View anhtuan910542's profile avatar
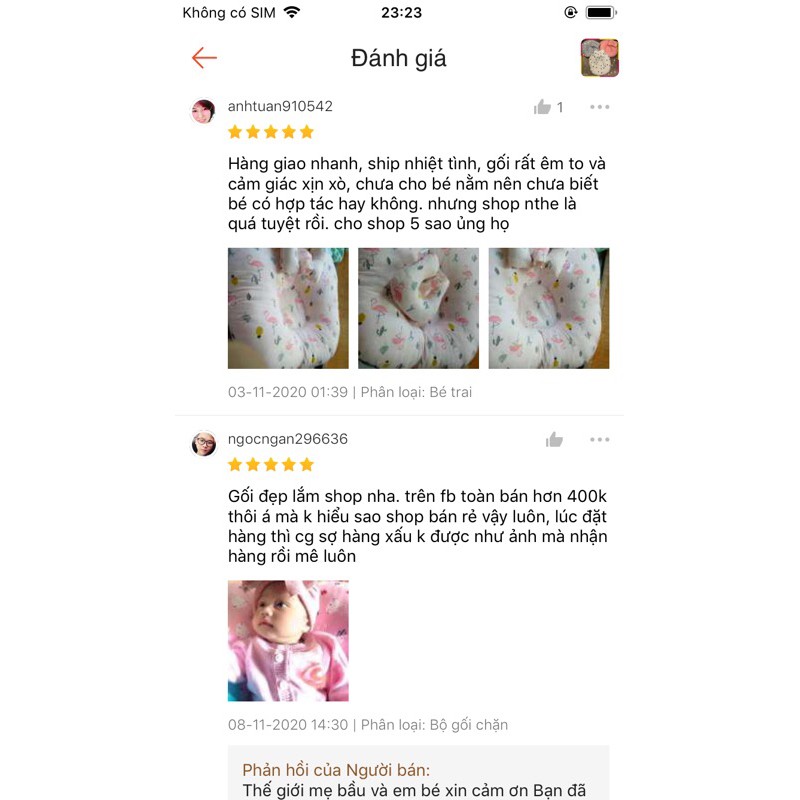Viewport: 800px width, 800px height. [203, 111]
